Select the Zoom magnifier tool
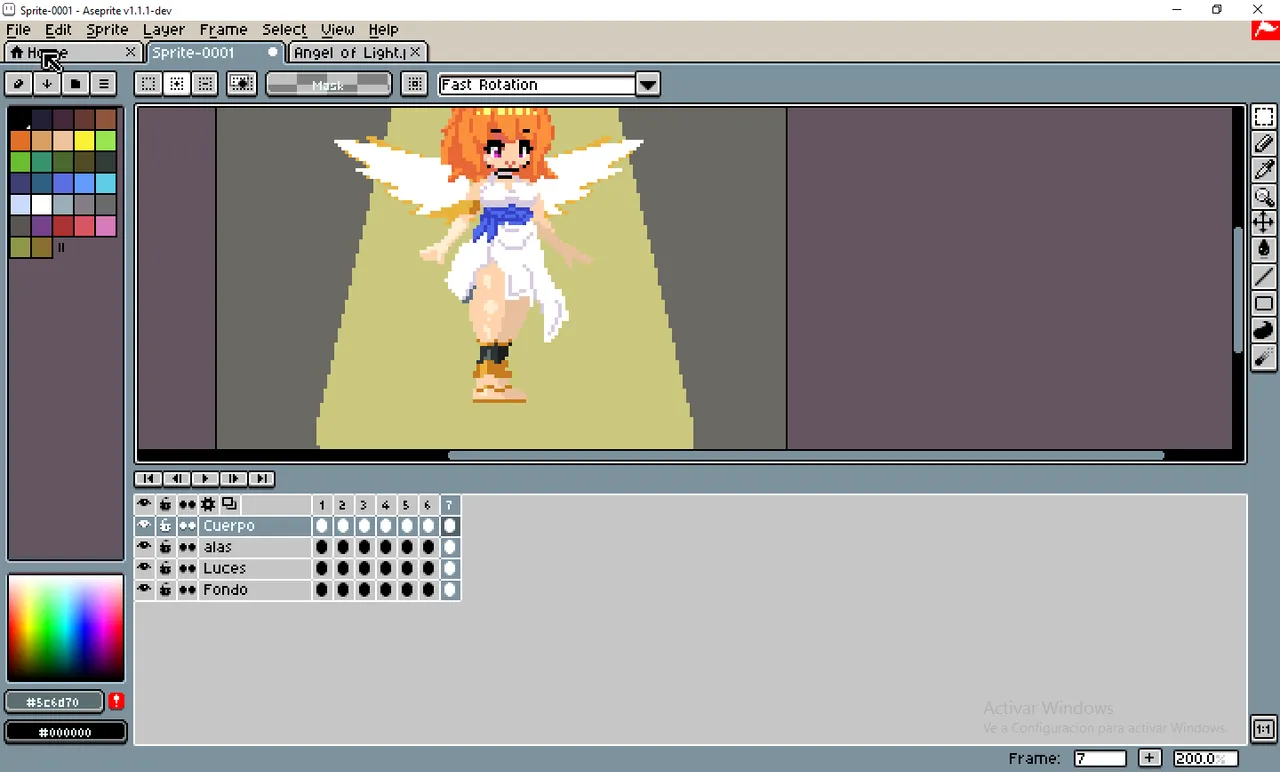This screenshot has height=772, width=1280. [x=1264, y=197]
